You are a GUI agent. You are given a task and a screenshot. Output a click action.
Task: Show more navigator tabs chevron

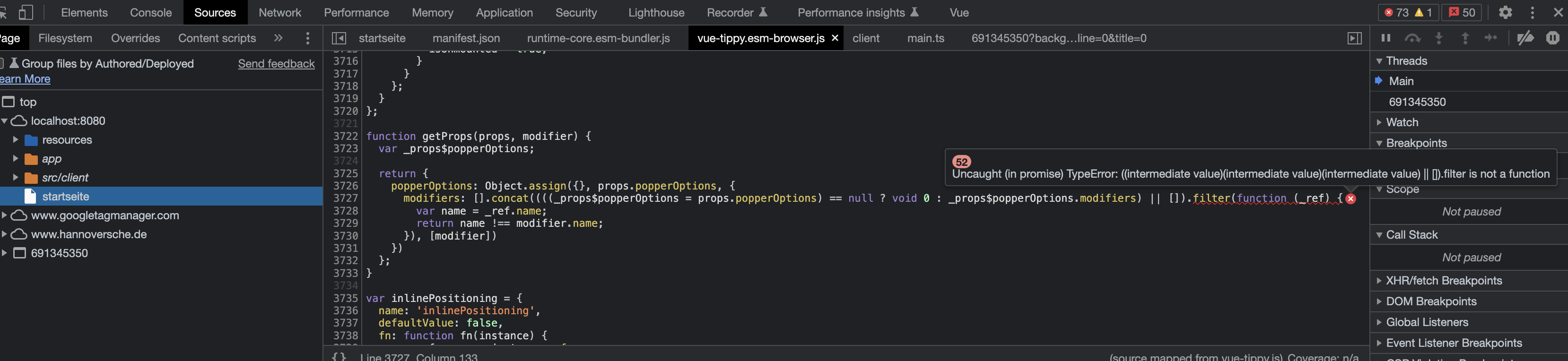tap(278, 38)
